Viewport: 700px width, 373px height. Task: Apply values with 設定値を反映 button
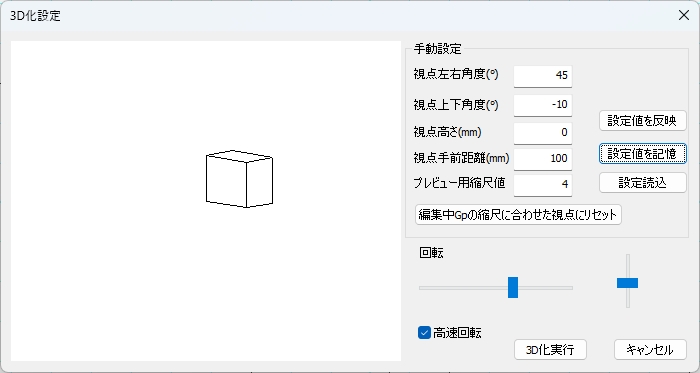(642, 120)
